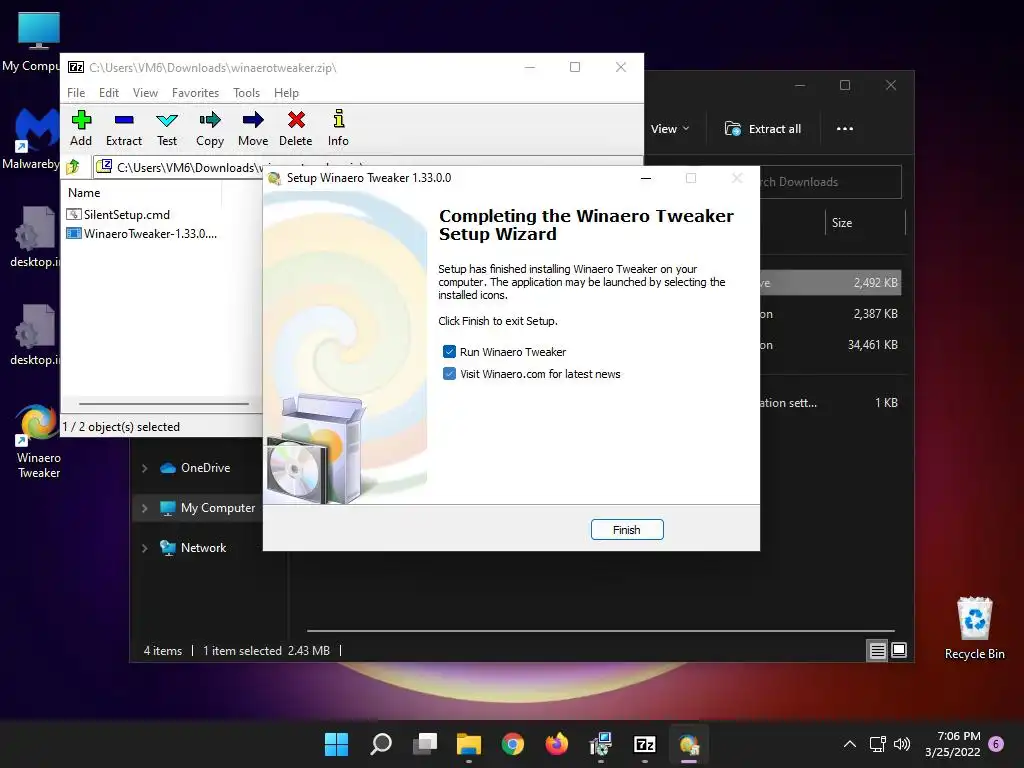1024x768 pixels.
Task: Select SilentSetup.cmd in 7-Zip list
Action: coord(118,214)
